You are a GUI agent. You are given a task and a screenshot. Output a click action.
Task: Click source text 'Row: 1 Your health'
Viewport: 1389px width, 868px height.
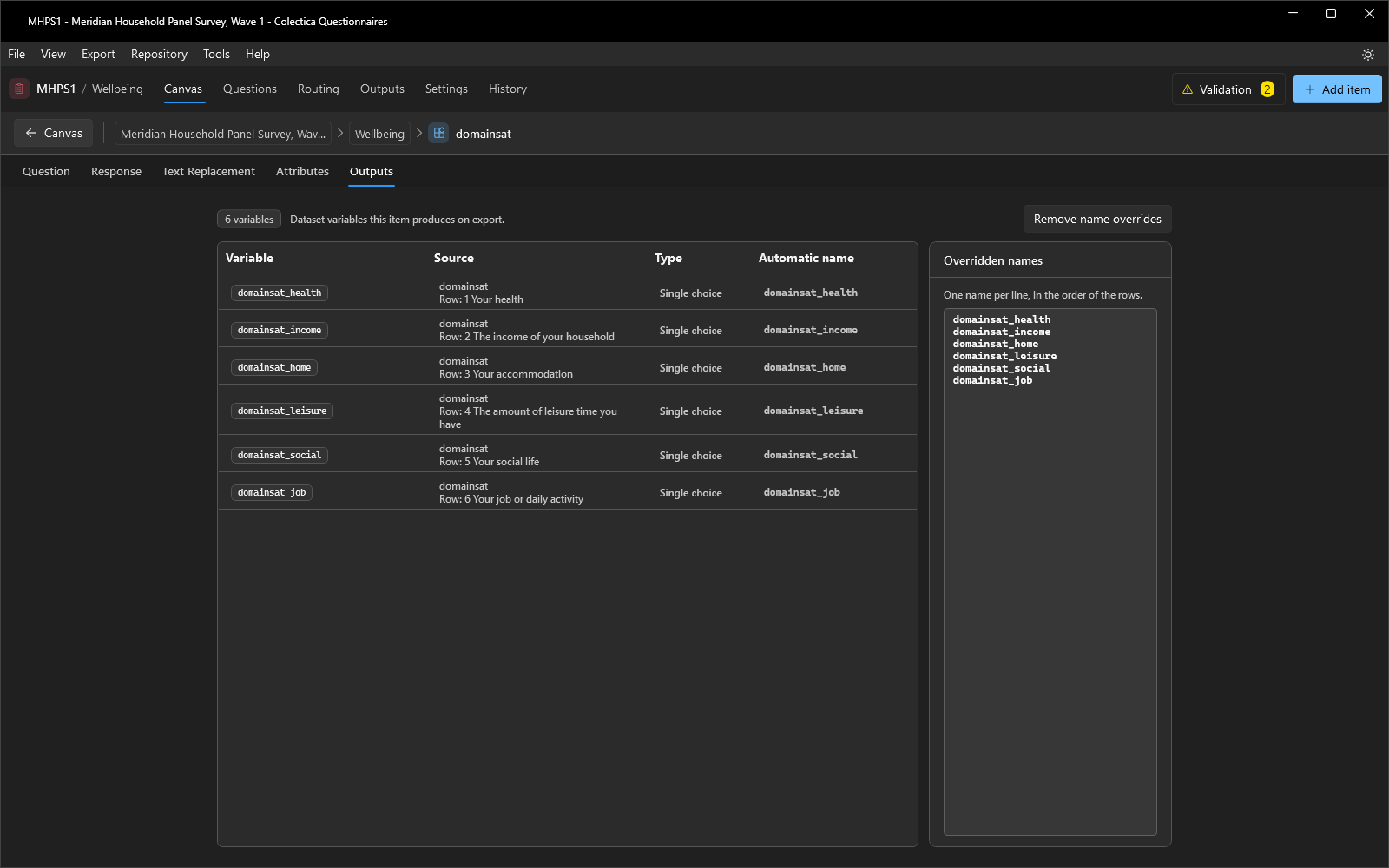click(481, 299)
